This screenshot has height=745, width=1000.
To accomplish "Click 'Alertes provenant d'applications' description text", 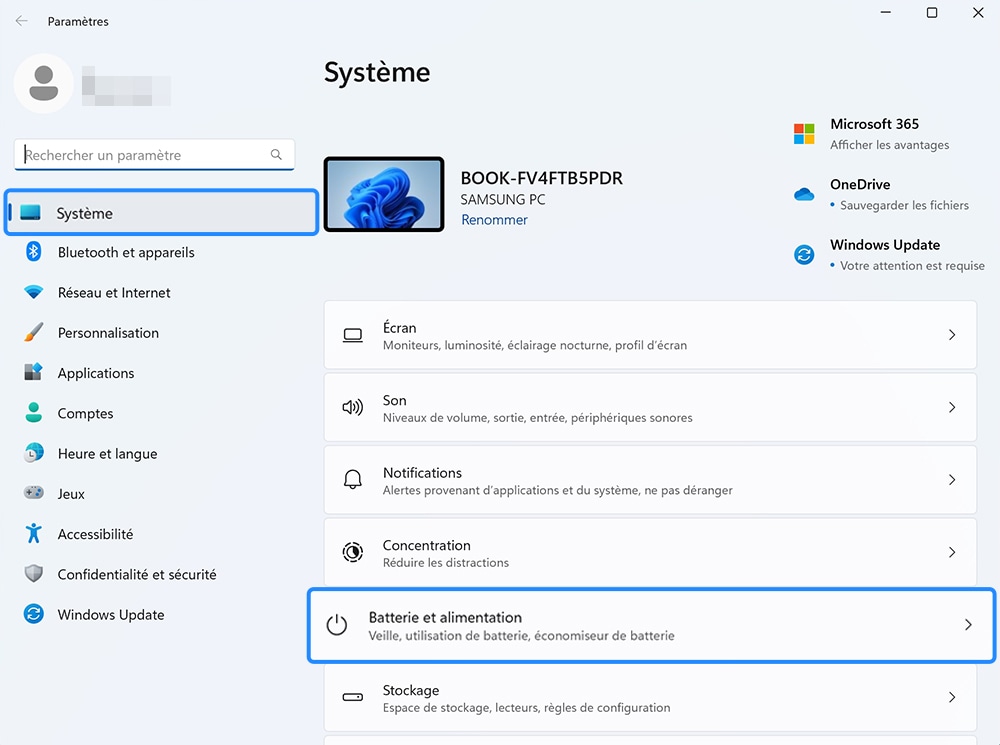I will (557, 490).
